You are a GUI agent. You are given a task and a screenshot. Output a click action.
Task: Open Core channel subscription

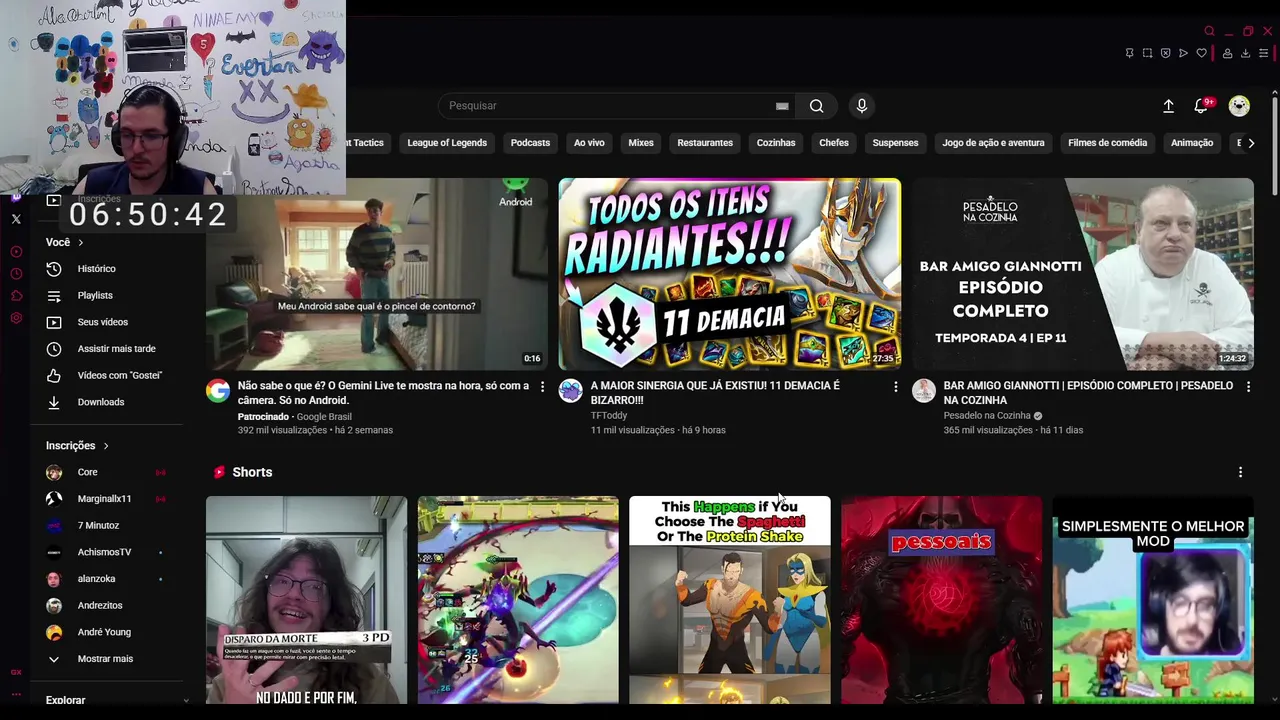coord(110,472)
